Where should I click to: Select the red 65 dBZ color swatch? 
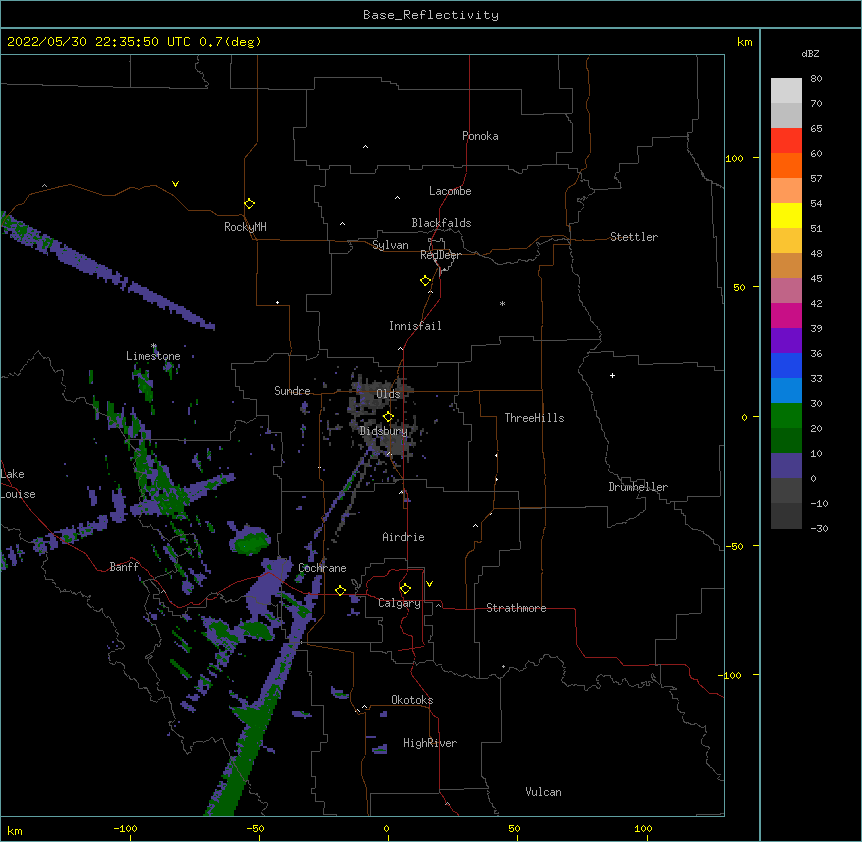click(786, 141)
